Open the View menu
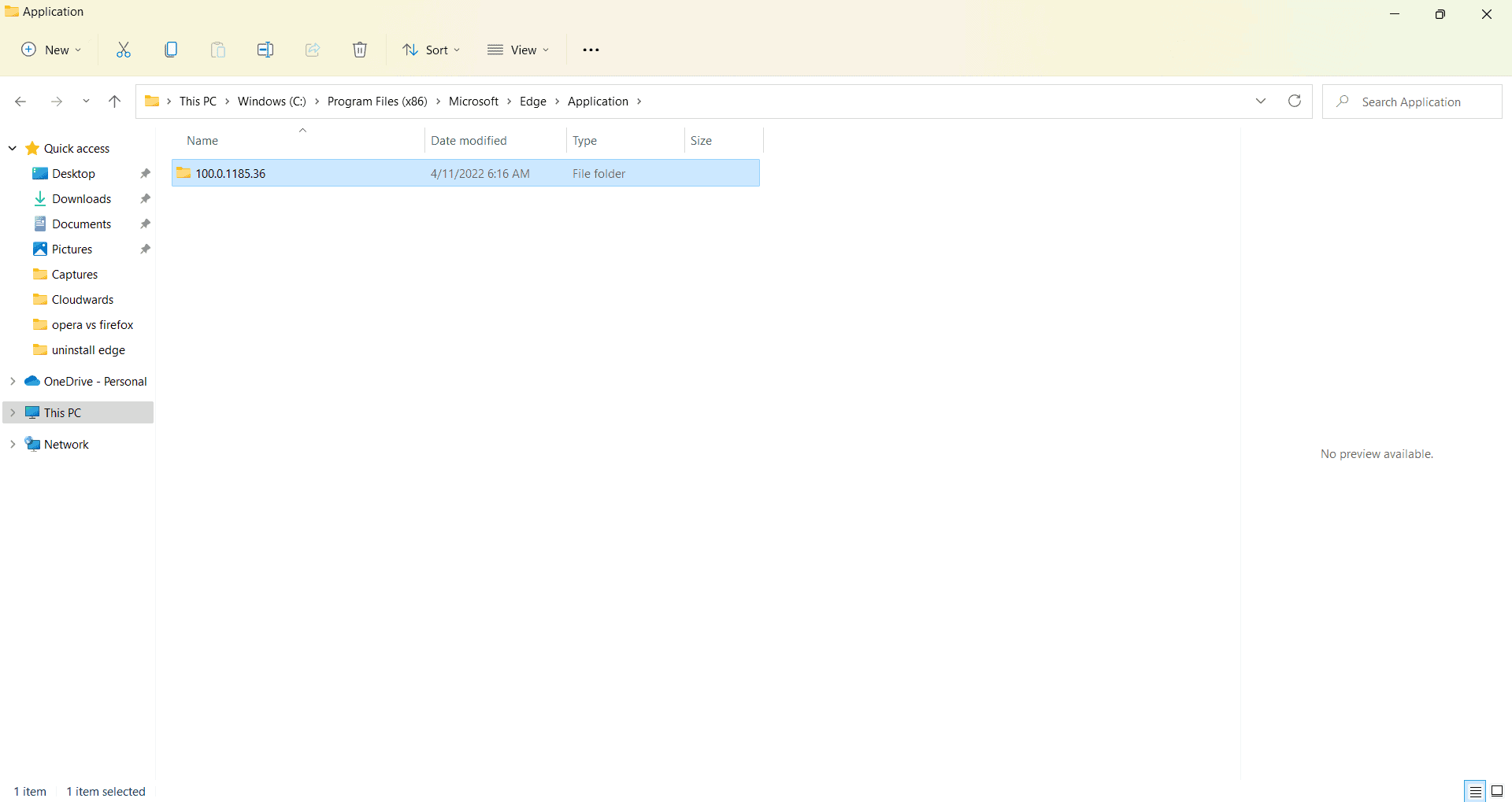Image resolution: width=1512 pixels, height=802 pixels. coord(518,50)
